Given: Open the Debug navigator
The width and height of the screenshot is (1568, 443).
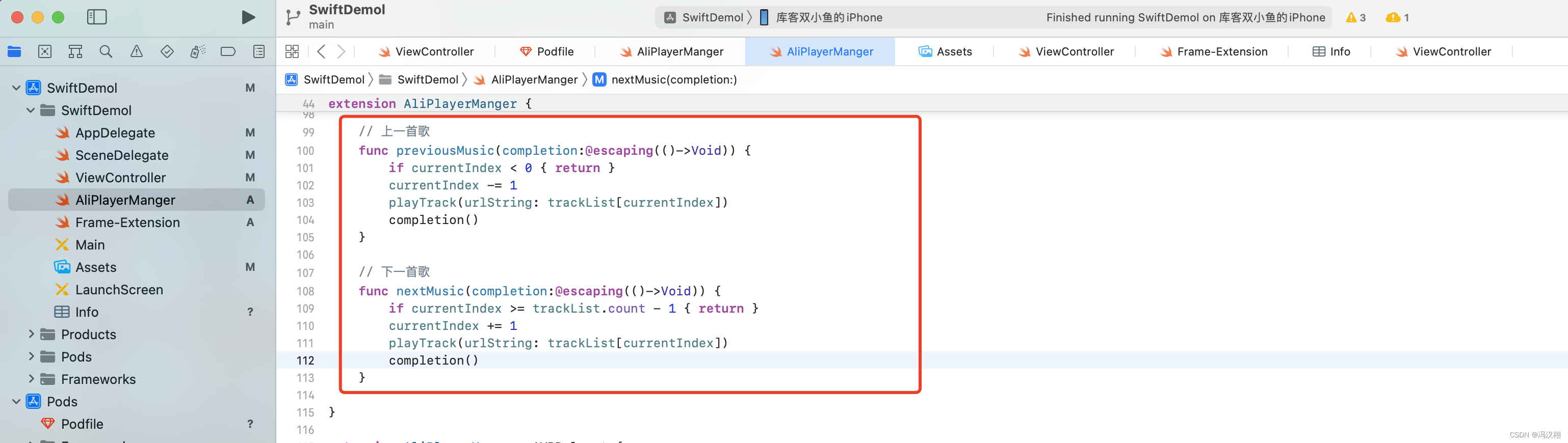Looking at the screenshot, I should coord(198,51).
